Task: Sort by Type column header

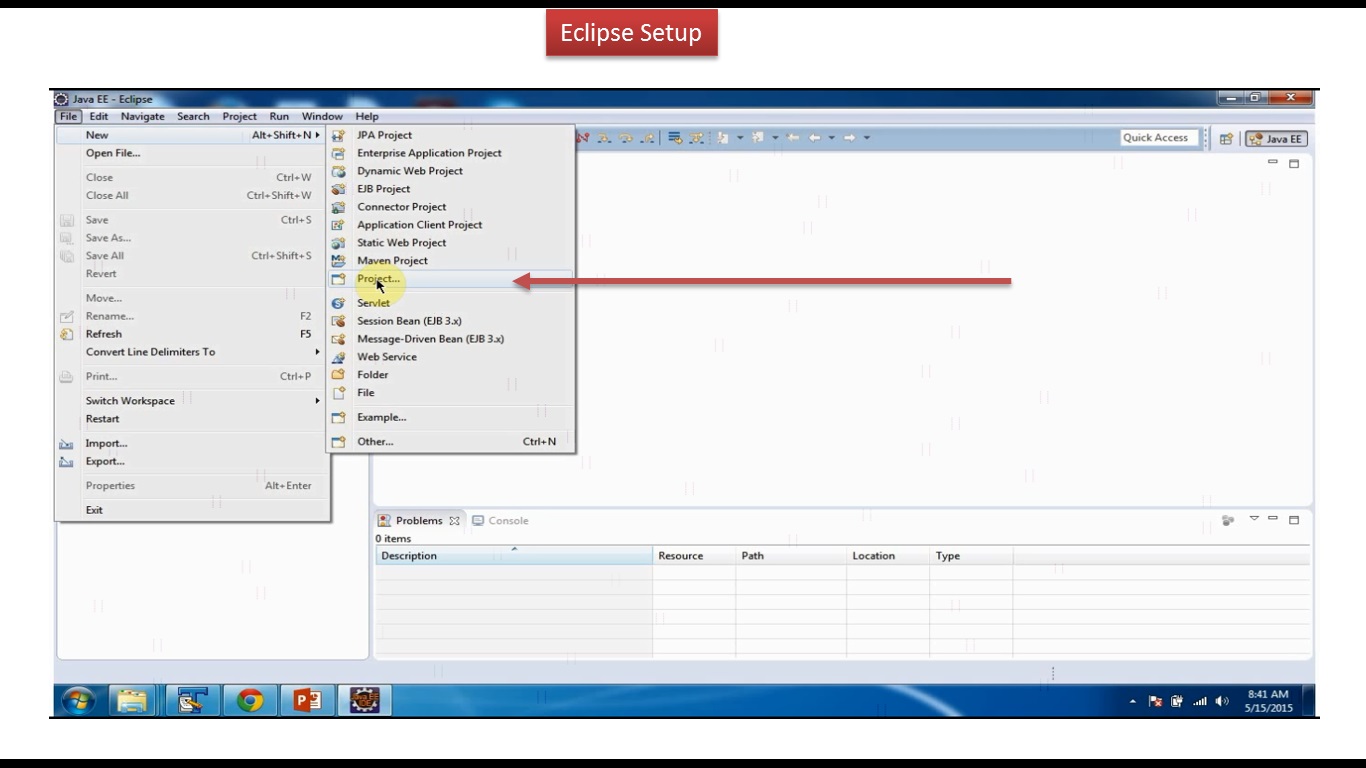Action: click(x=971, y=556)
